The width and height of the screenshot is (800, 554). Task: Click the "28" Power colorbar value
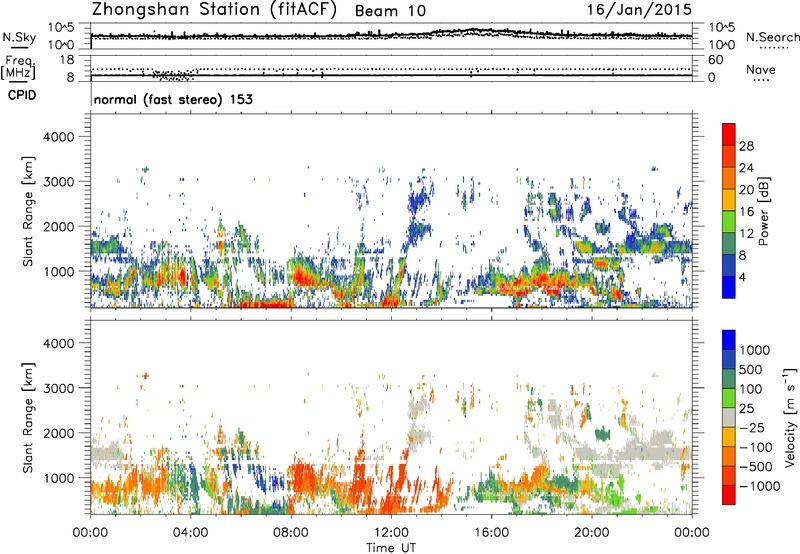[x=746, y=146]
